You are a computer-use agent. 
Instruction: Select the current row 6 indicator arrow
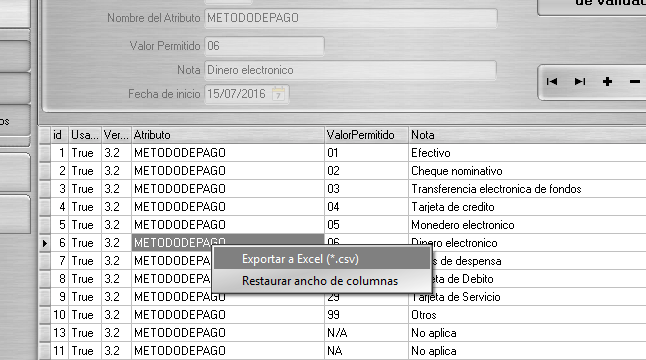(44, 243)
